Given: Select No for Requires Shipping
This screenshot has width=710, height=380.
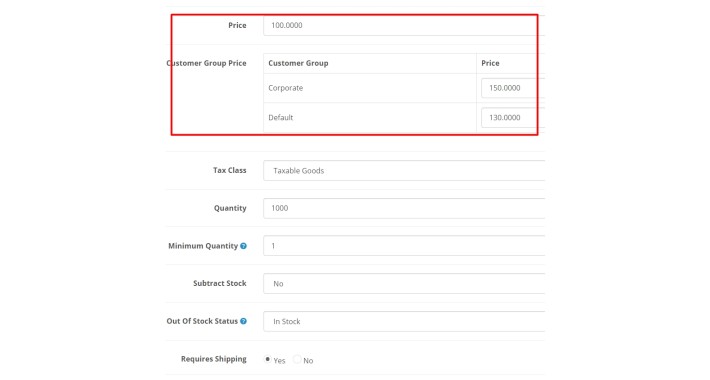Looking at the screenshot, I should pyautogui.click(x=297, y=359).
